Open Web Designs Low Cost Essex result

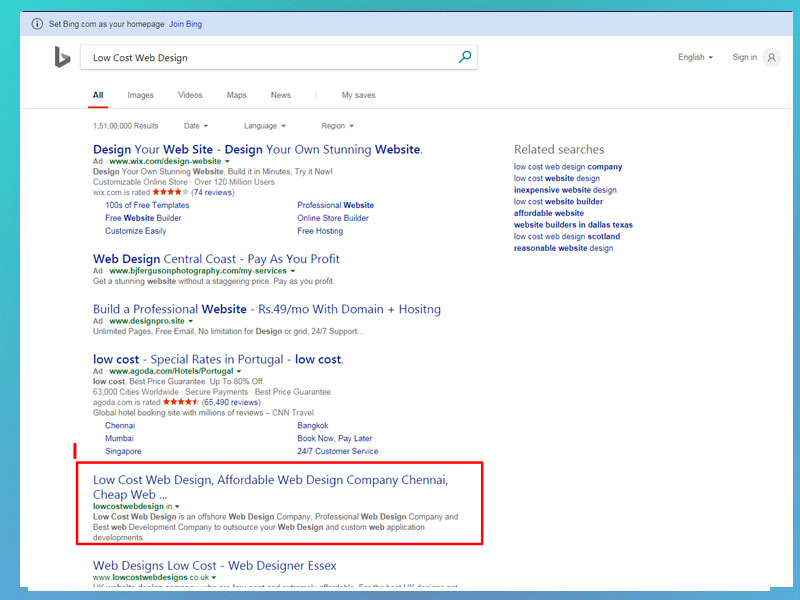[x=215, y=565]
